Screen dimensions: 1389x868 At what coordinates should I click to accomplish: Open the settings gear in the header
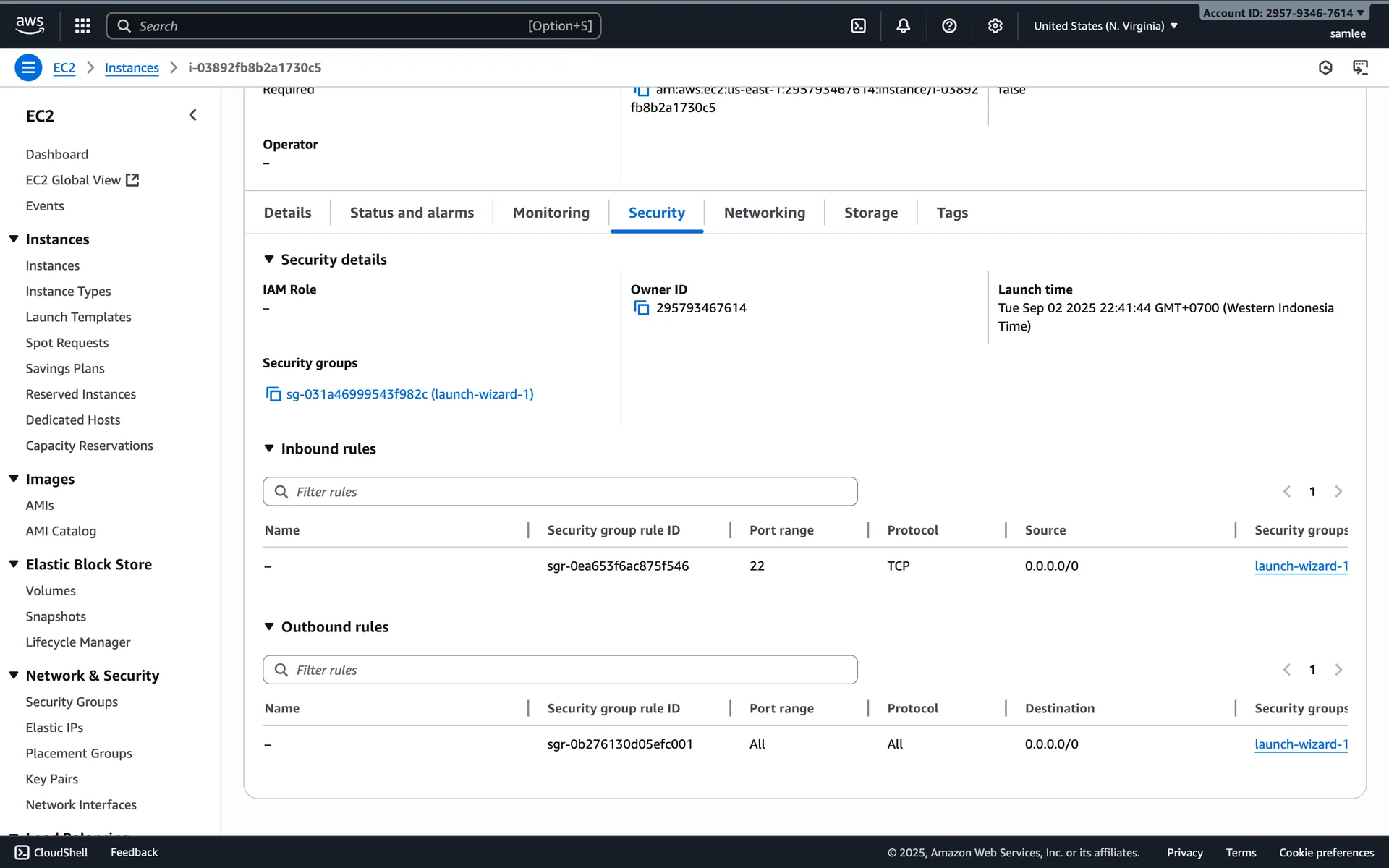[x=995, y=26]
